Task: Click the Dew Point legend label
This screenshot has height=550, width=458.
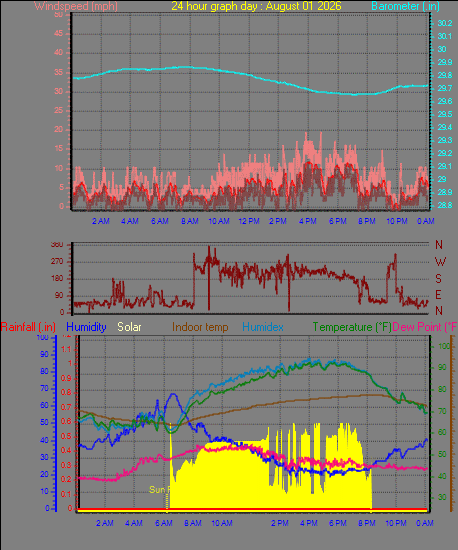Action: [425, 327]
